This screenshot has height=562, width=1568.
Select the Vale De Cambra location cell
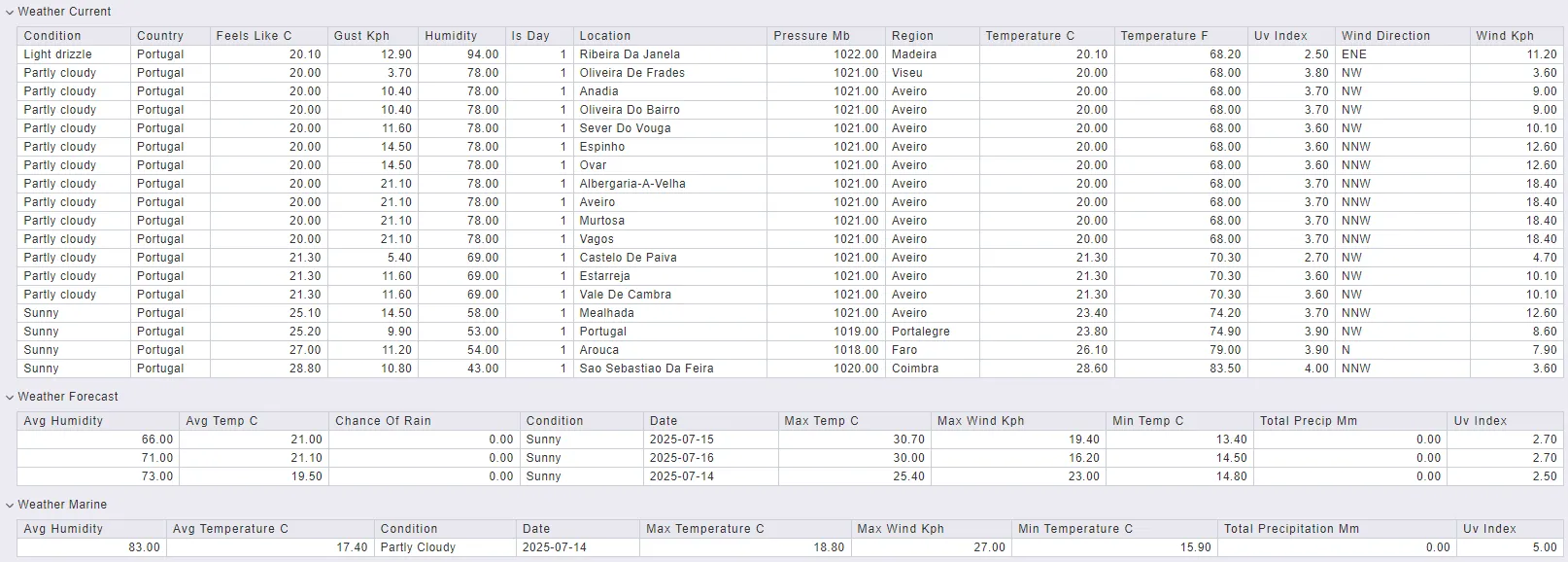(x=670, y=295)
